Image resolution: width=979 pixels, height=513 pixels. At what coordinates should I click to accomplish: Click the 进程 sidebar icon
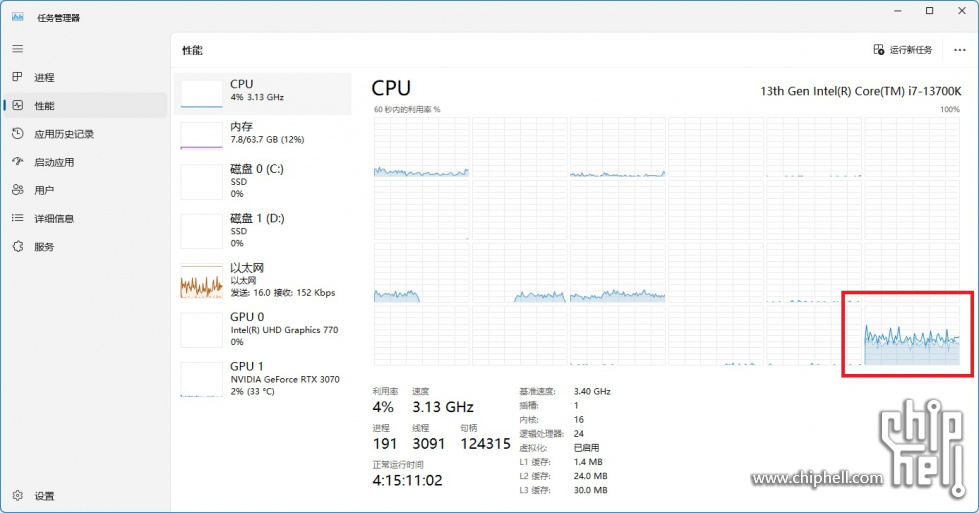[17, 77]
